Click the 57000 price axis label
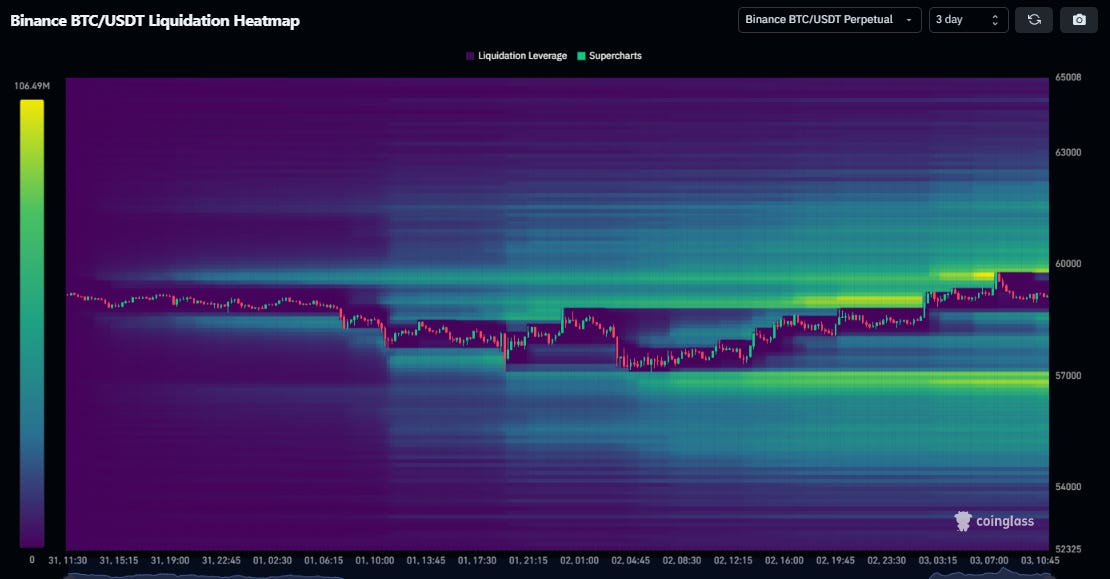The height and width of the screenshot is (579, 1110). pyautogui.click(x=1068, y=376)
